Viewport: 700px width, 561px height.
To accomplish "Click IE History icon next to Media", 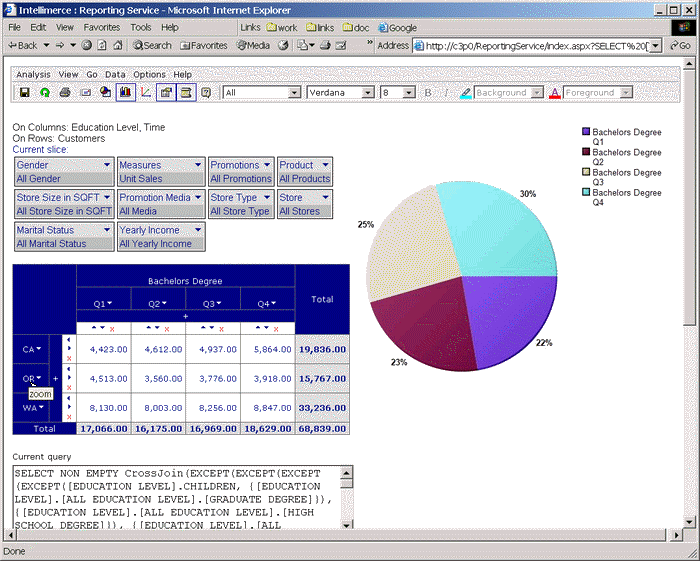I will click(283, 45).
